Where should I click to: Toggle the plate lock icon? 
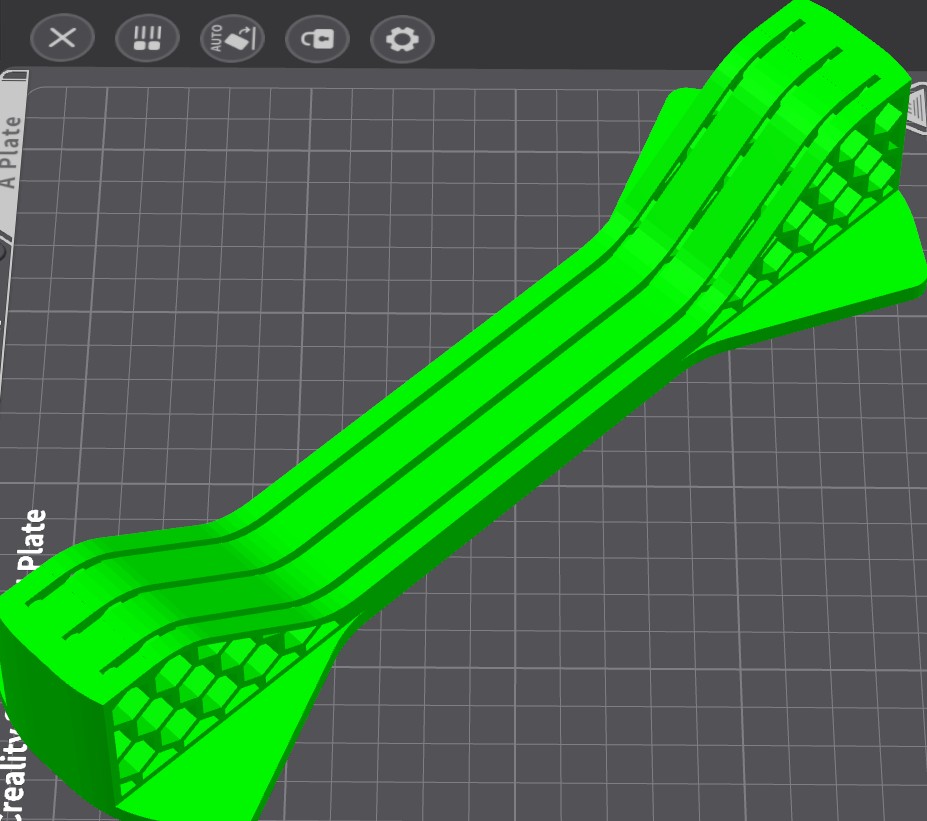[x=317, y=38]
